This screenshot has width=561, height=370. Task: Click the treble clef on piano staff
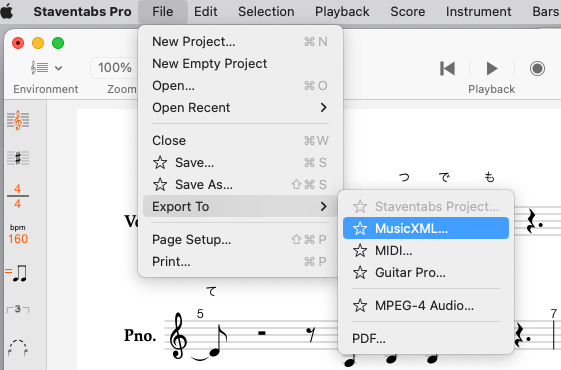coord(178,336)
